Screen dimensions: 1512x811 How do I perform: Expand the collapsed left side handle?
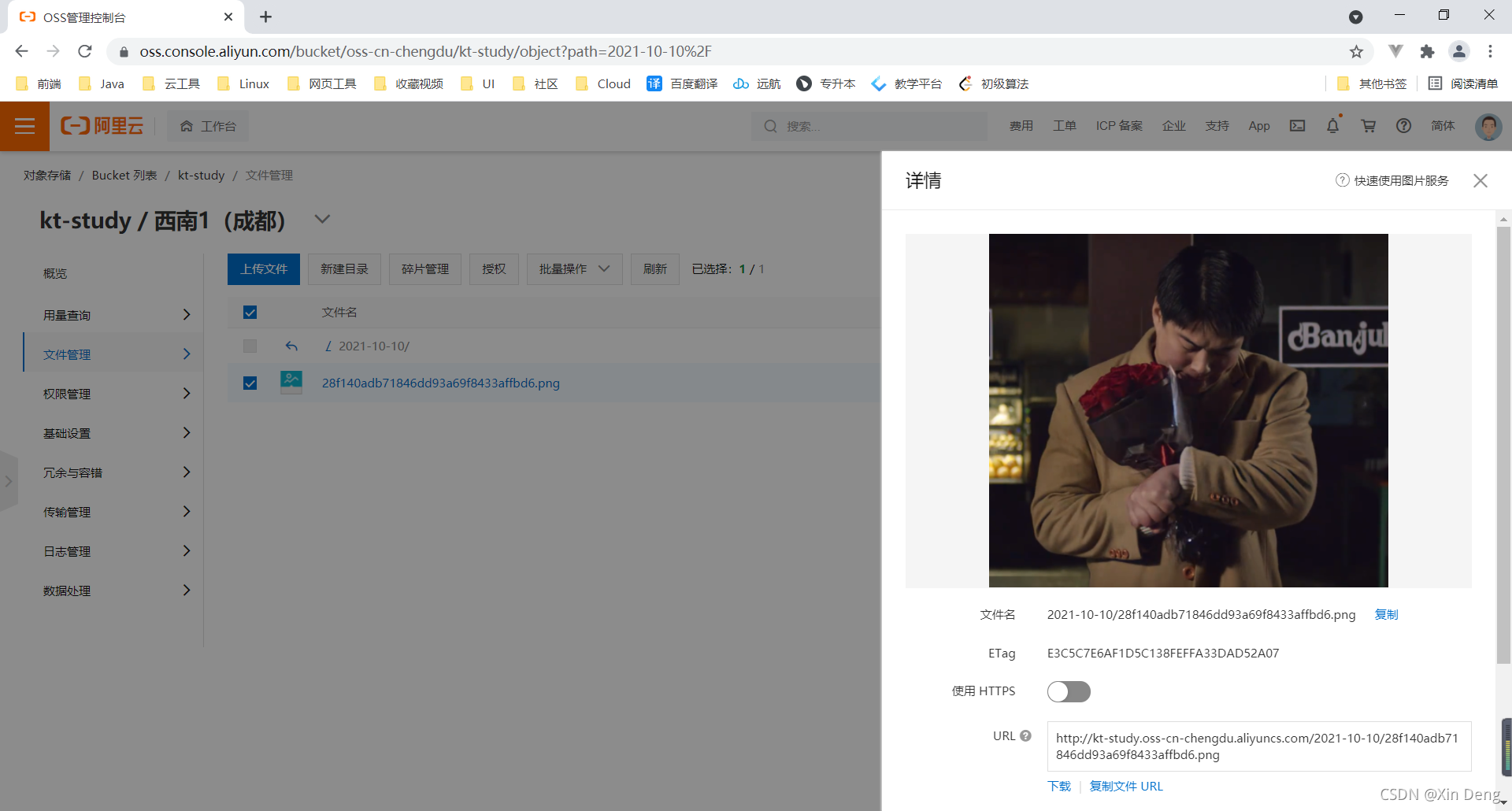(8, 481)
